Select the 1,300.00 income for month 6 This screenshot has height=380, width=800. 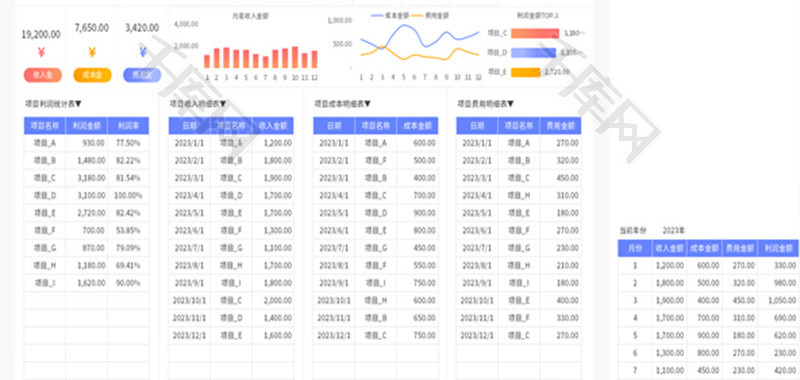click(670, 353)
